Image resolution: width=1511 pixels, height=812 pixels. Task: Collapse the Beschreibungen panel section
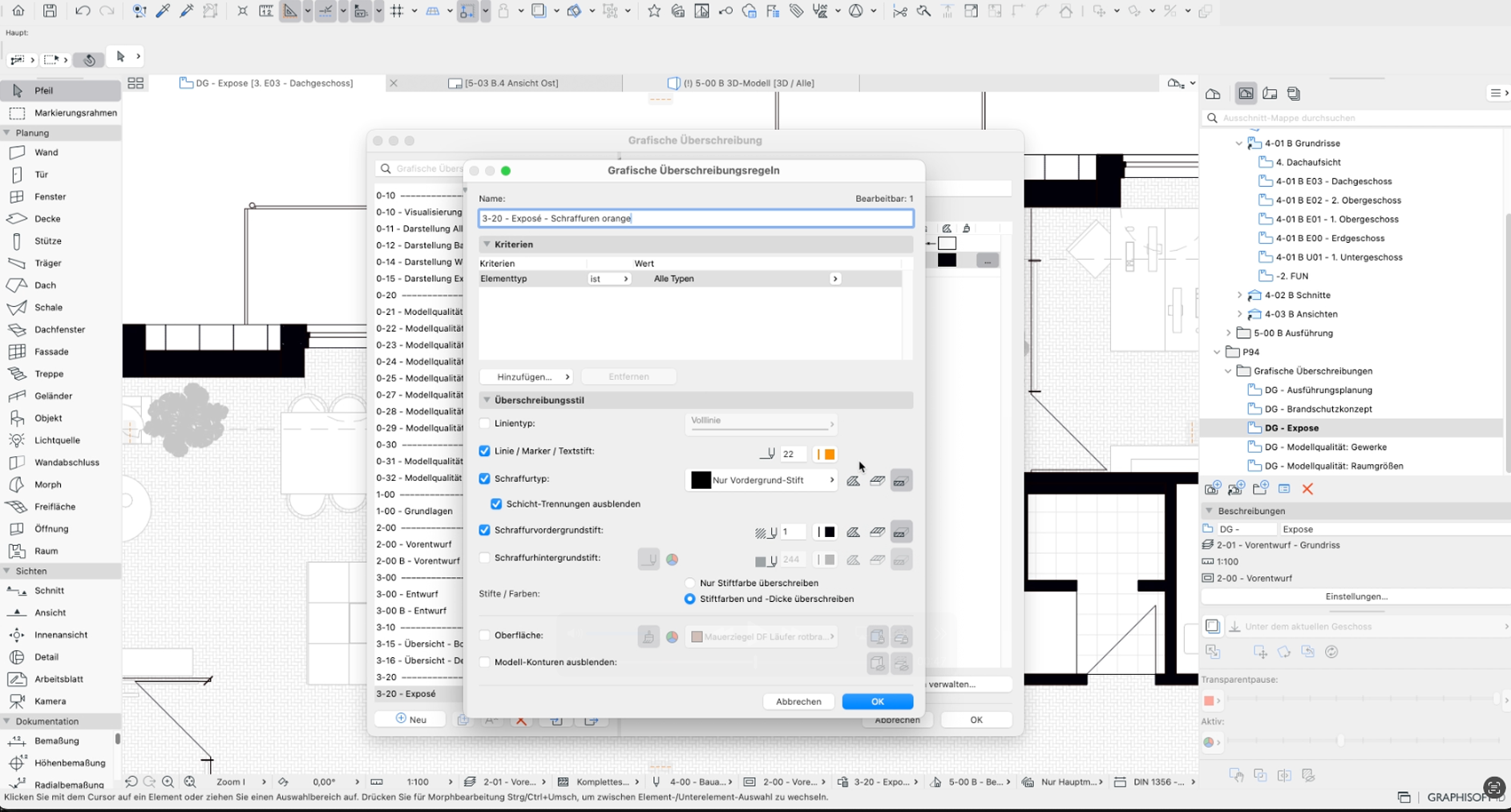click(1209, 511)
